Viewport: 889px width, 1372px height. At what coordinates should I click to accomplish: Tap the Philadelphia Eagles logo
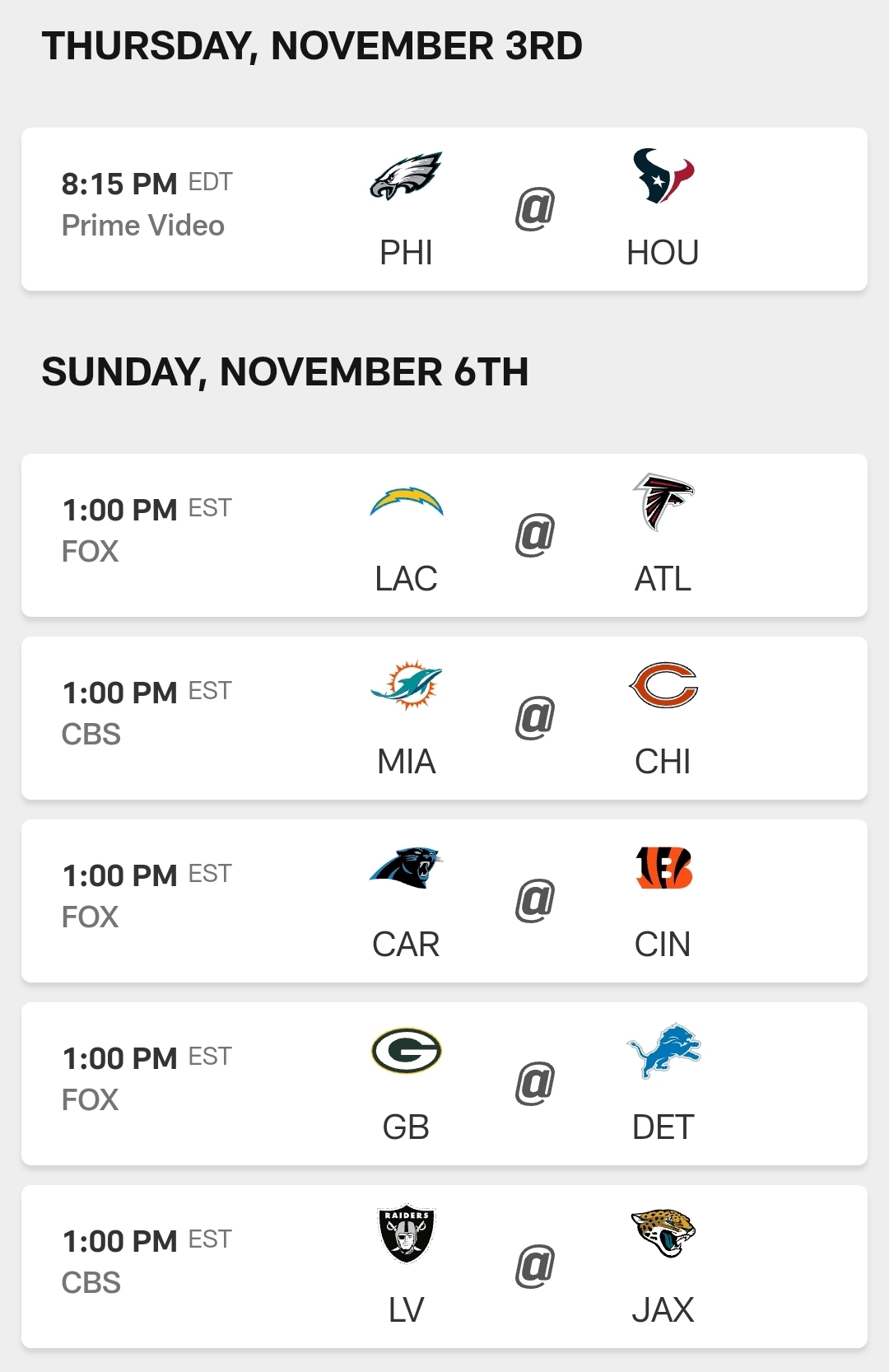[x=406, y=175]
